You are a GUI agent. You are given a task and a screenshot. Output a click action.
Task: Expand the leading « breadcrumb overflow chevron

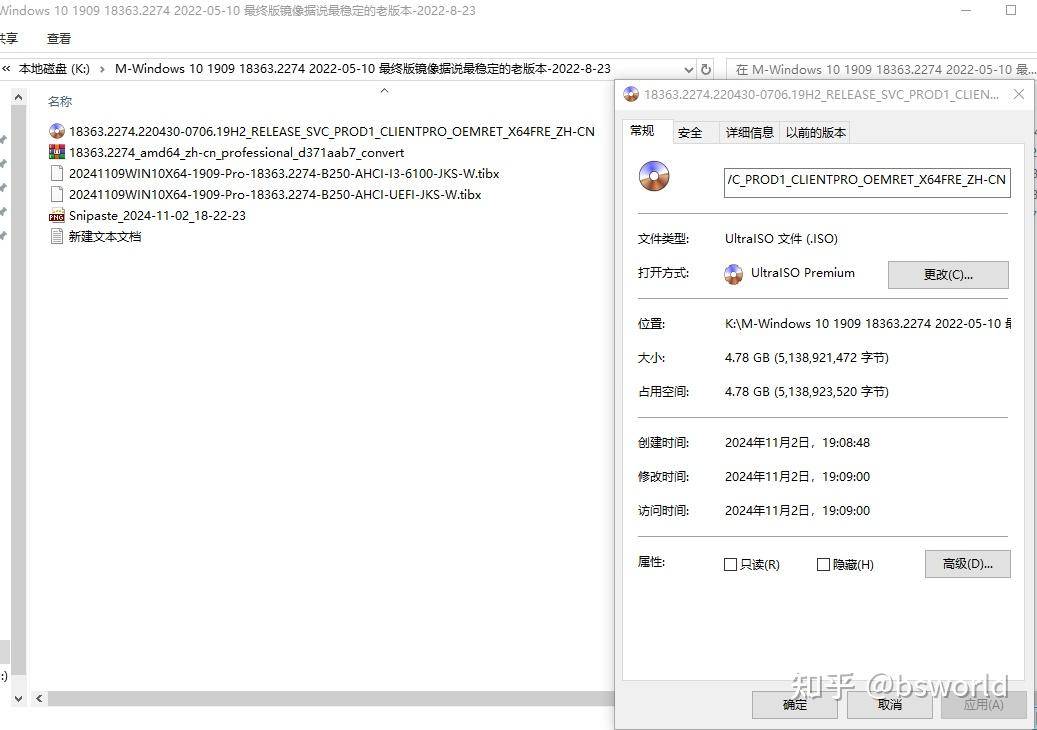coord(6,68)
